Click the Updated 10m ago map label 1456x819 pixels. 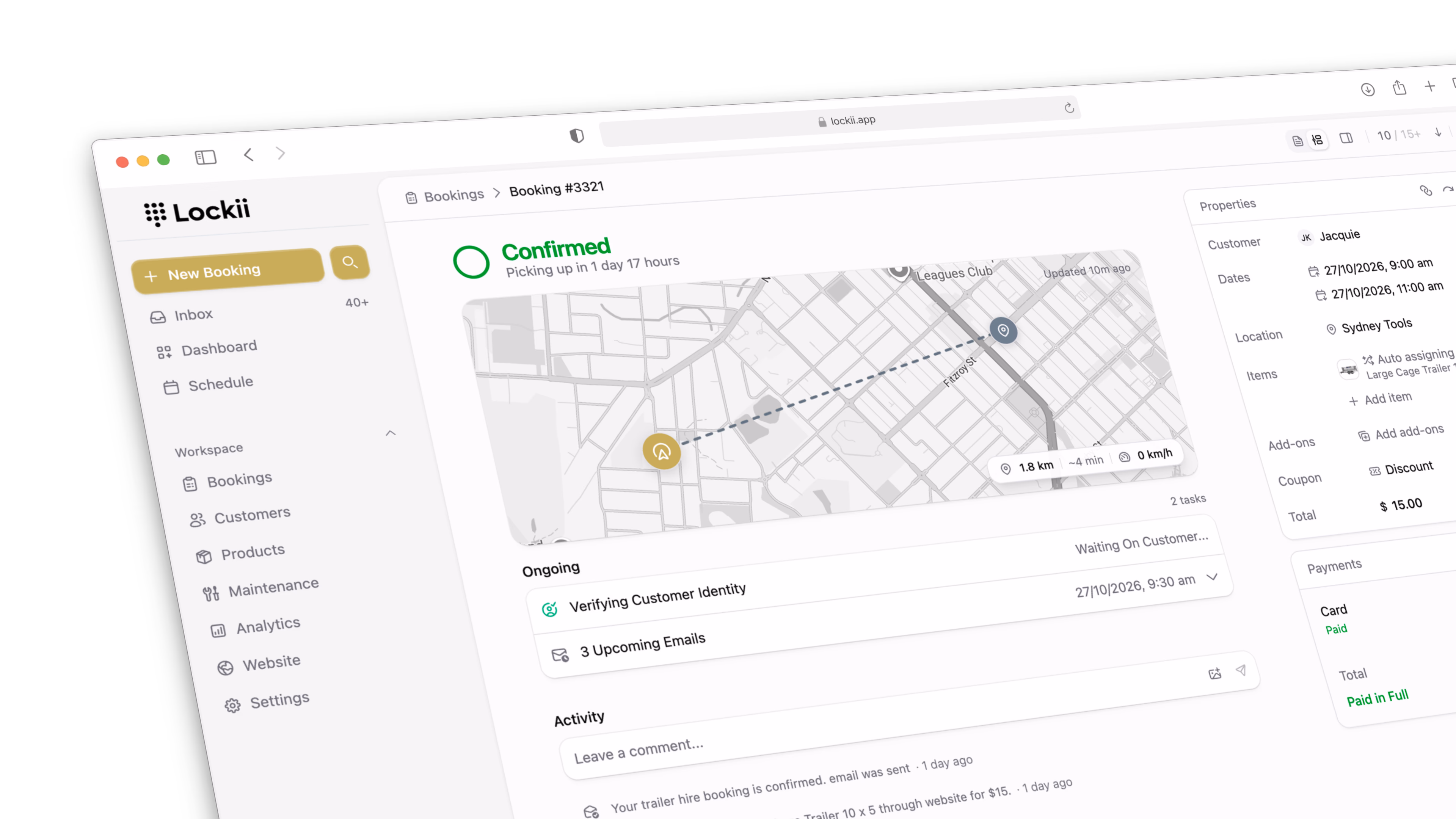coord(1086,271)
